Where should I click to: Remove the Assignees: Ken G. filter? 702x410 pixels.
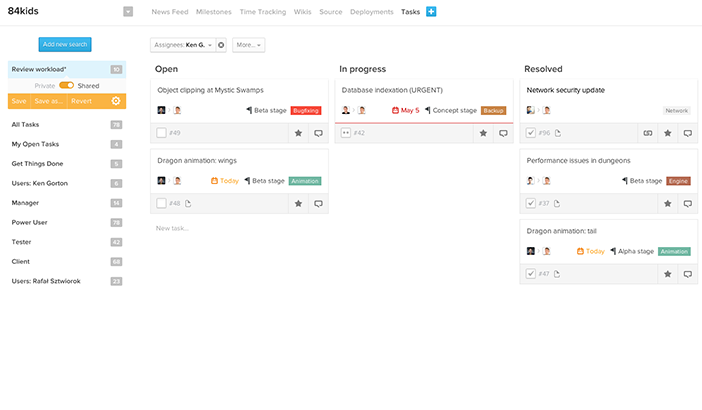pos(221,45)
